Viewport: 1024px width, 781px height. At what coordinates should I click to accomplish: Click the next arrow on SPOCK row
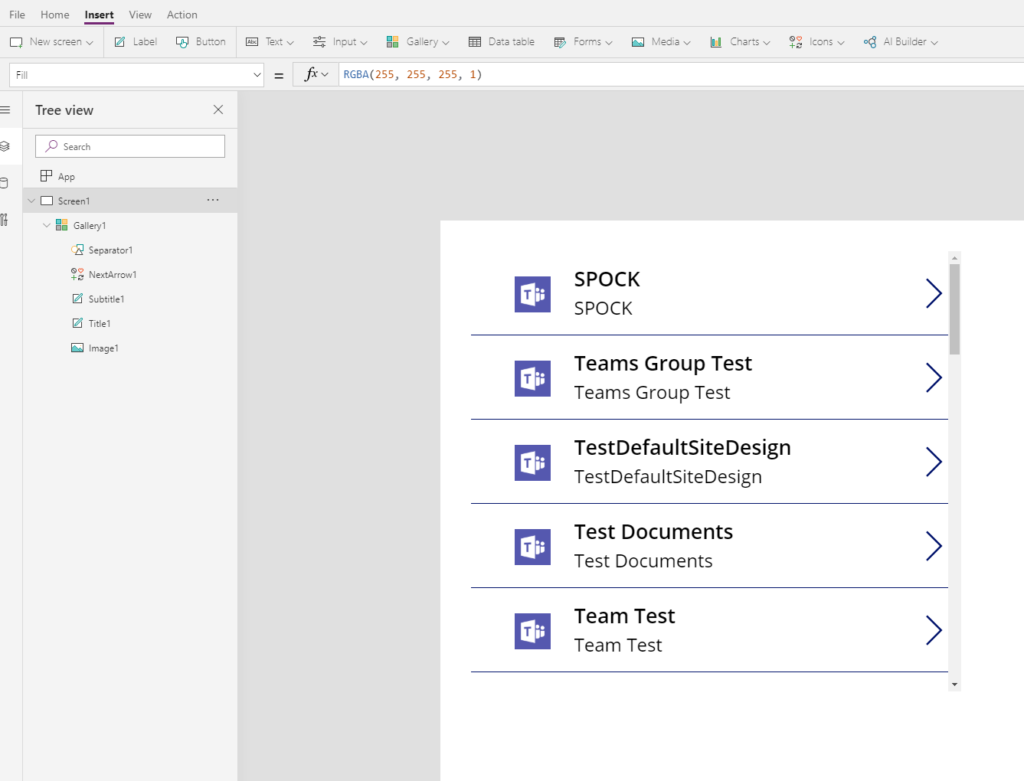[x=934, y=293]
